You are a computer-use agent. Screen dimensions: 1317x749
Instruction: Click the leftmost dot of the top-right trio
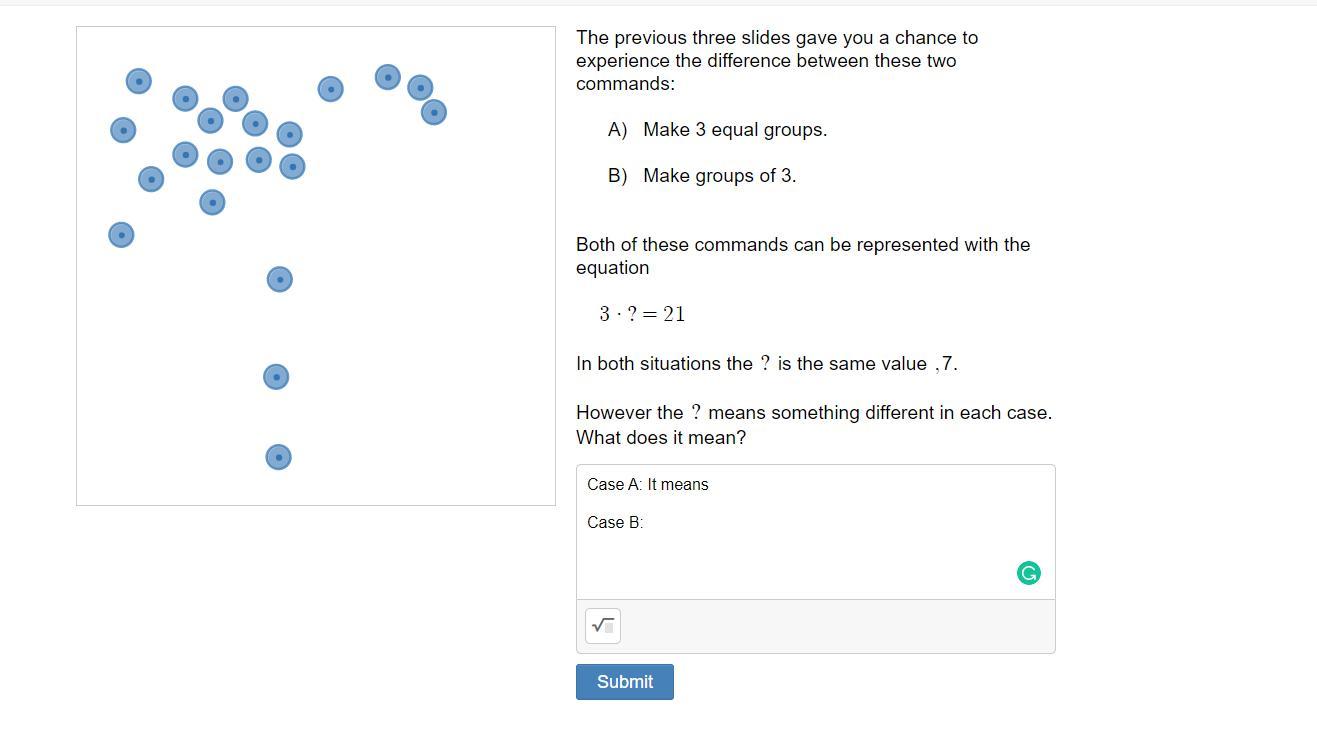[388, 77]
